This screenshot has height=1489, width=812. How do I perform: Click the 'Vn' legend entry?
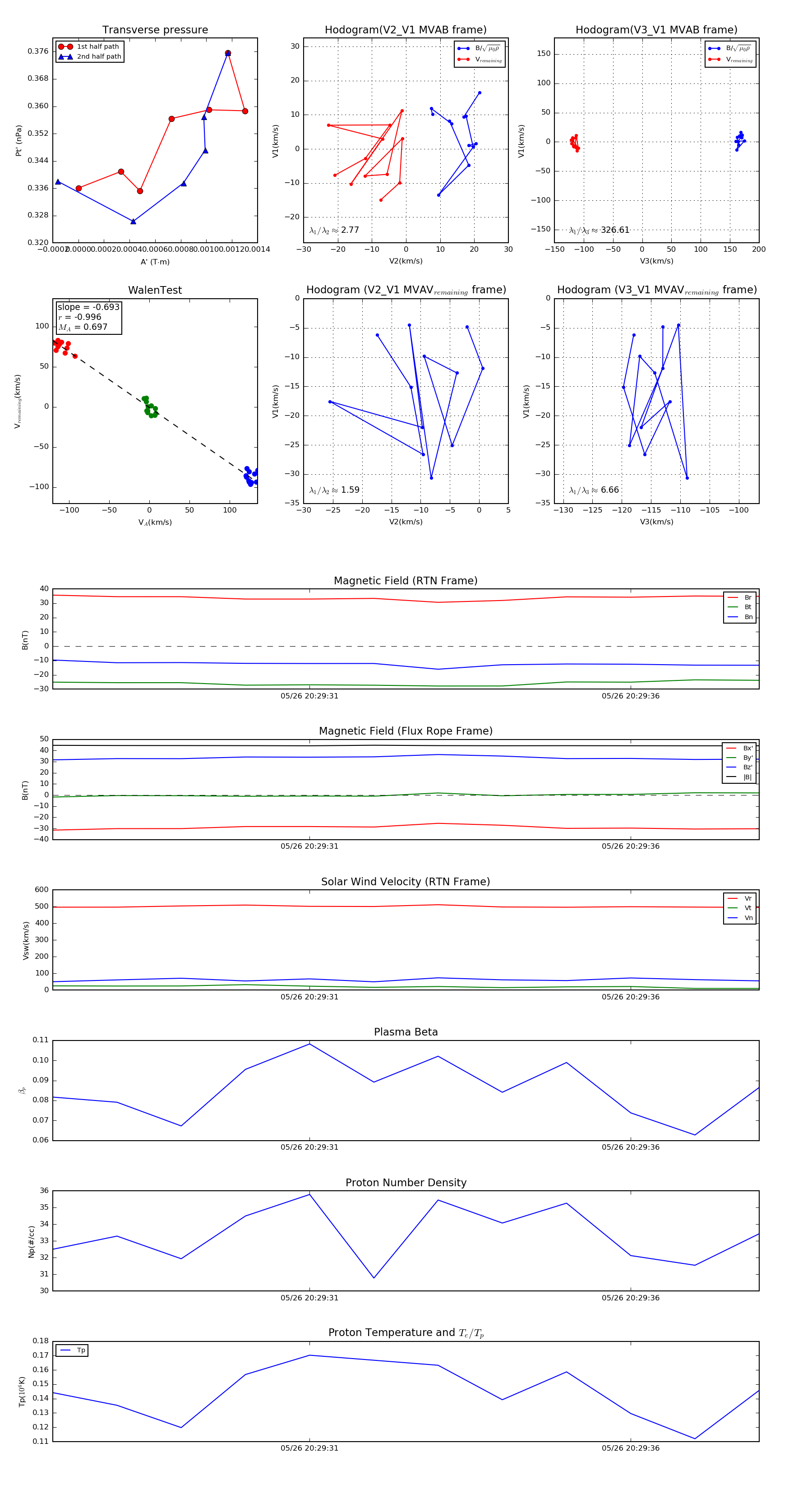tap(740, 918)
